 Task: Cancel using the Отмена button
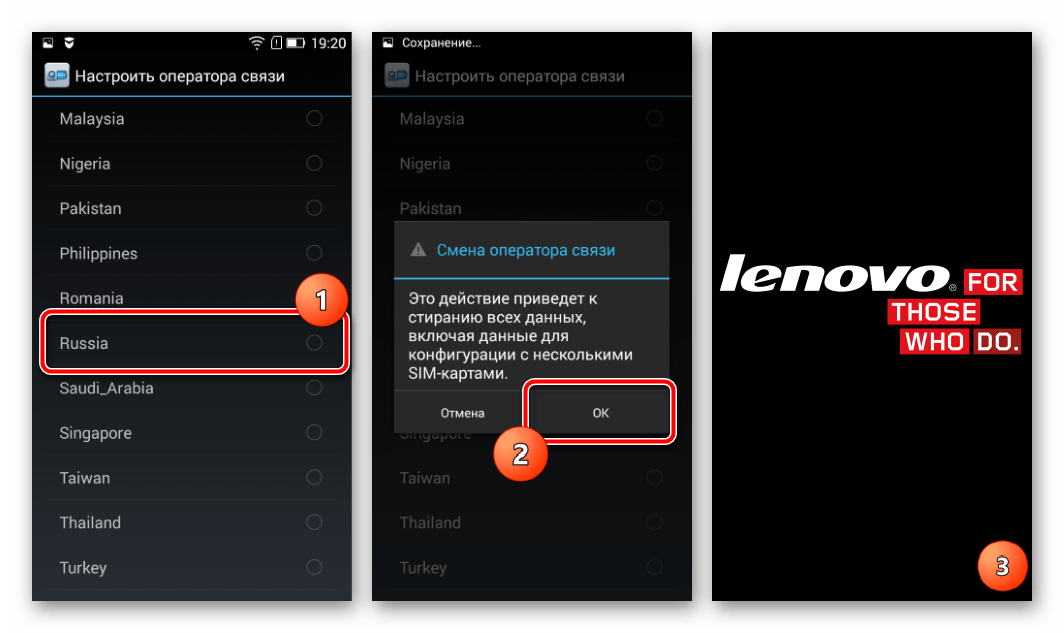[x=462, y=413]
